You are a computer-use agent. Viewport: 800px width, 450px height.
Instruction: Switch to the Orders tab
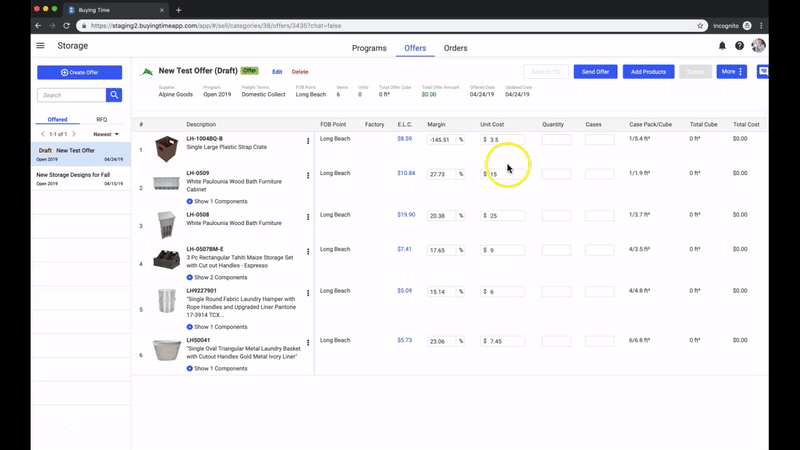(455, 48)
